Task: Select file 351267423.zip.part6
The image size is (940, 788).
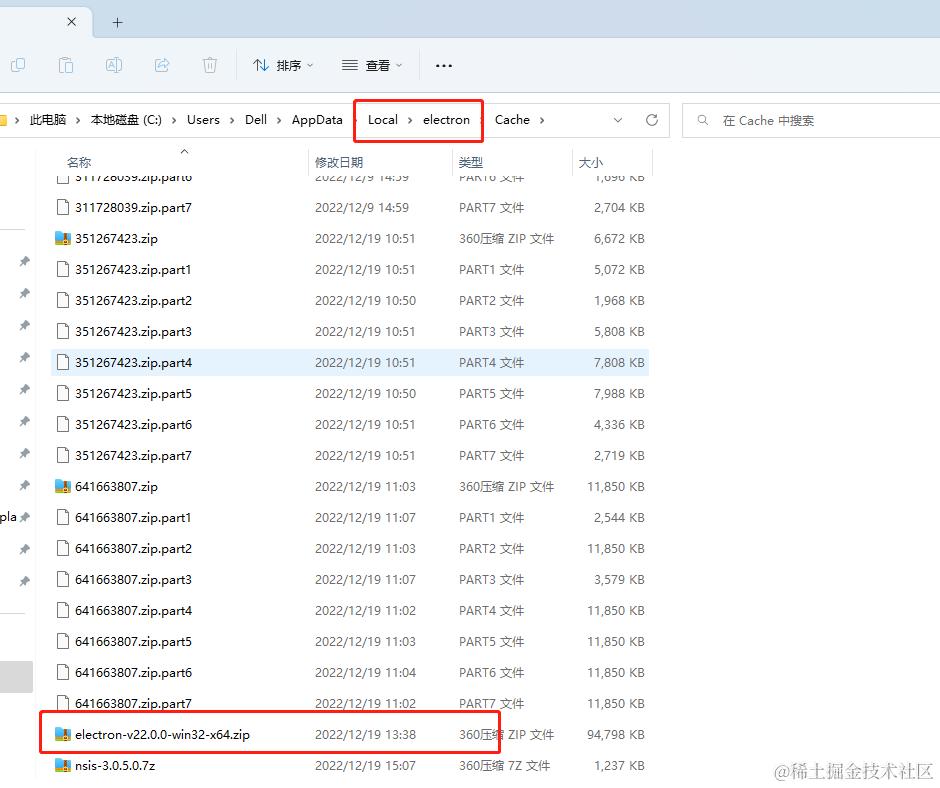Action: pyautogui.click(x=350, y=425)
